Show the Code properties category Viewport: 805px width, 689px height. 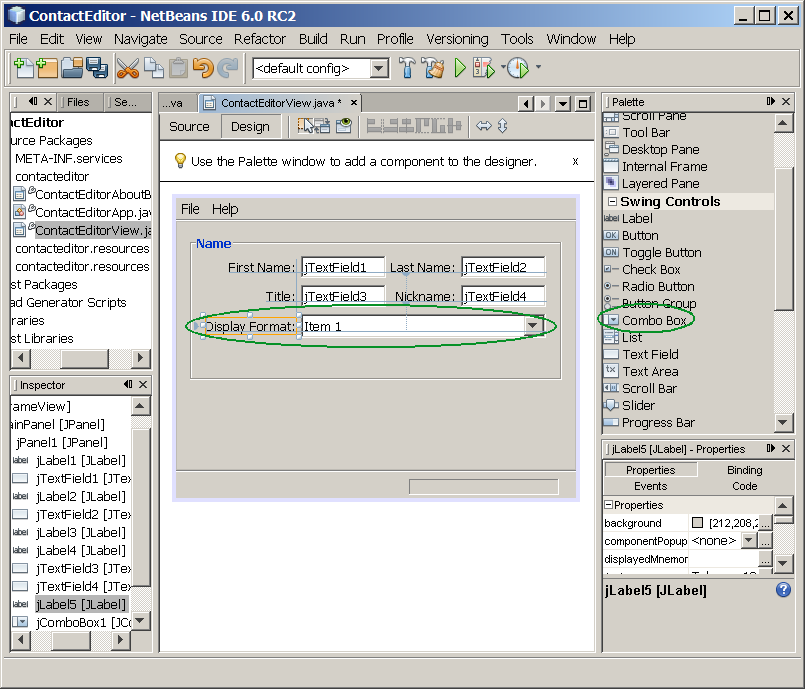(x=744, y=486)
